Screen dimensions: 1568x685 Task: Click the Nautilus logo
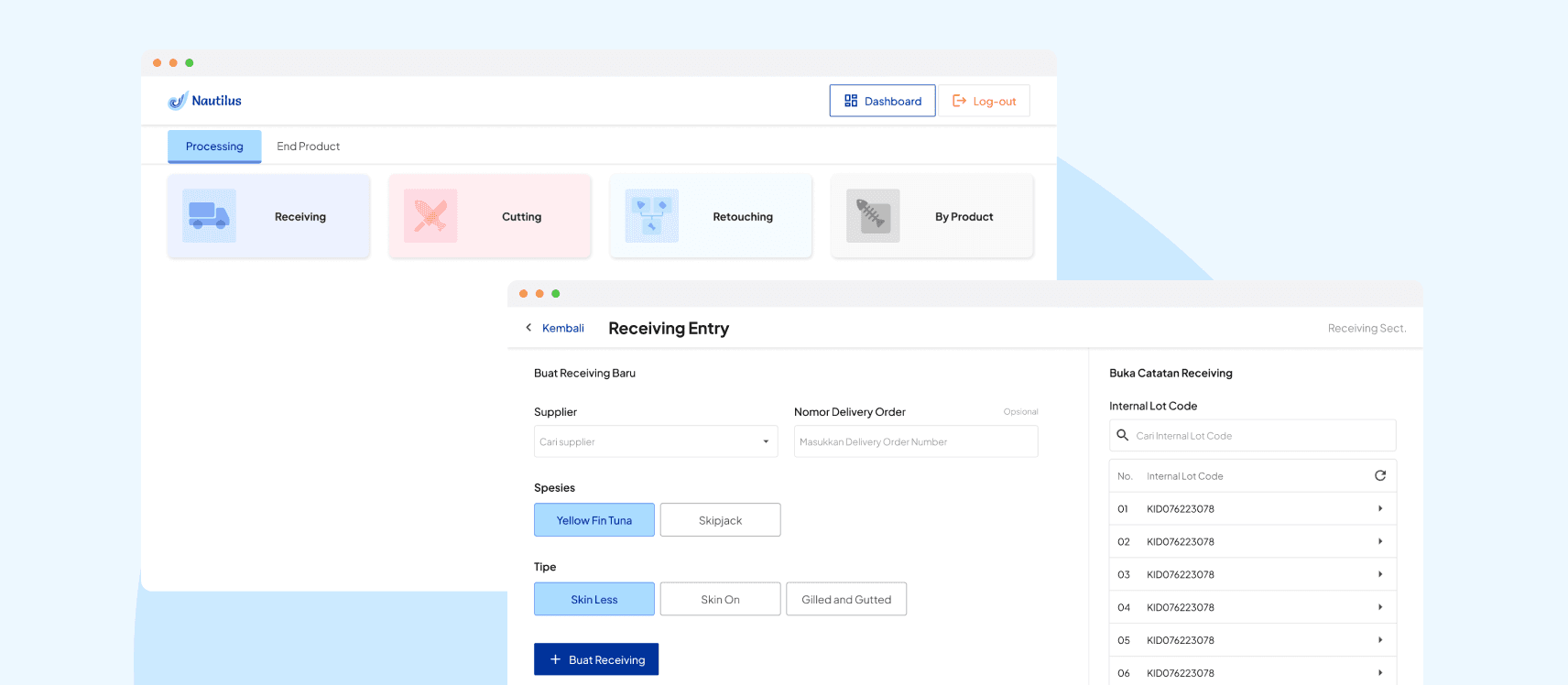coord(205,101)
